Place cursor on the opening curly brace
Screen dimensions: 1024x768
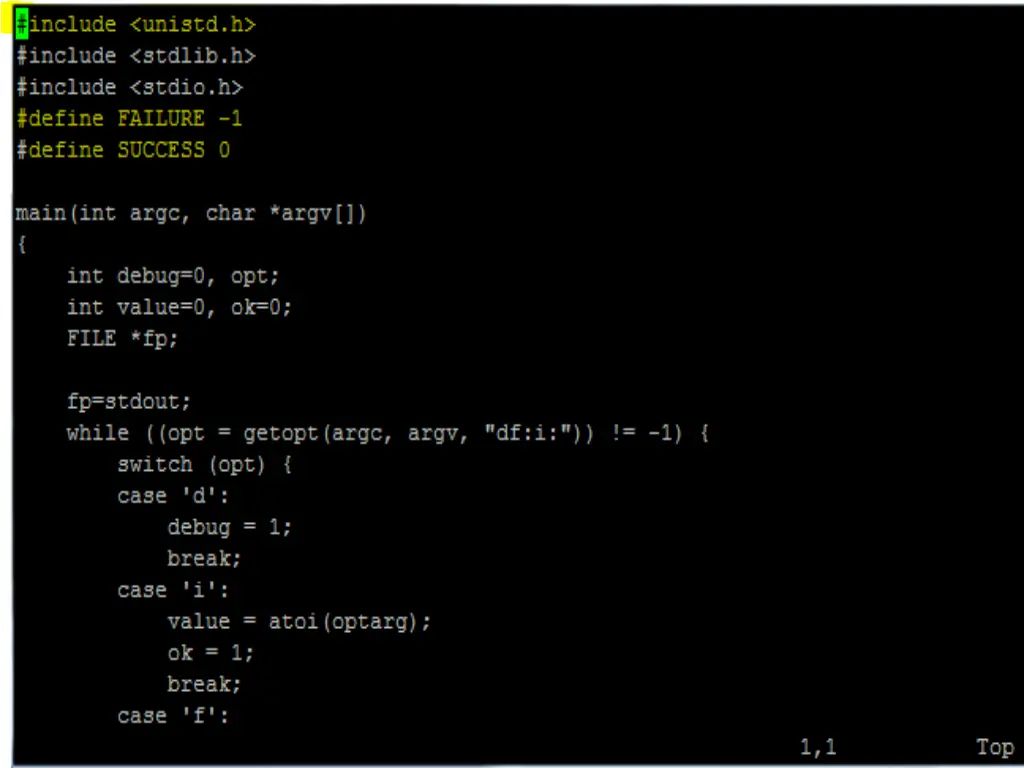[22, 244]
